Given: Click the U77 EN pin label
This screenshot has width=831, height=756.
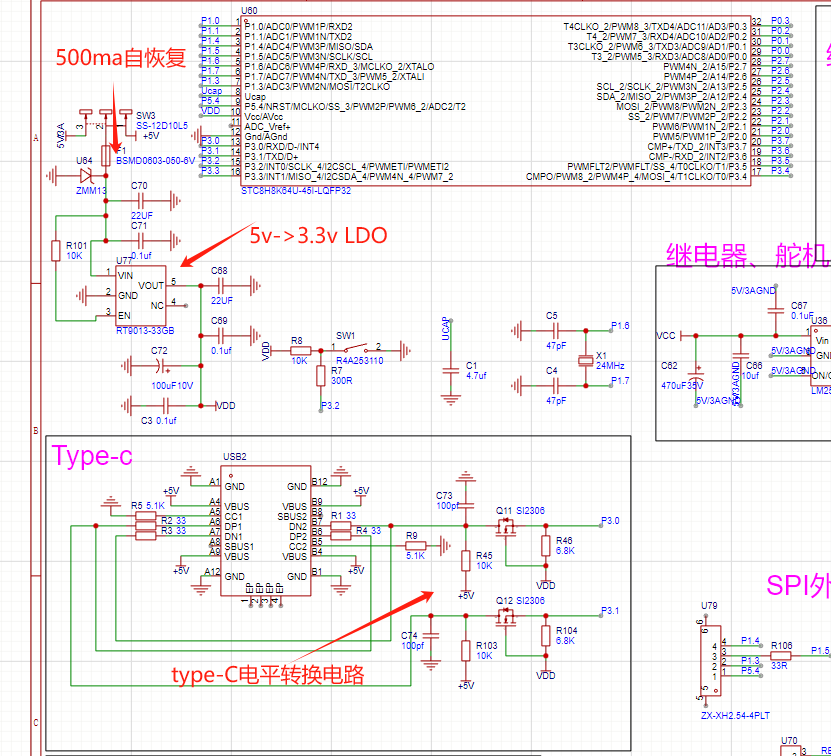Looking at the screenshot, I should click(x=124, y=315).
